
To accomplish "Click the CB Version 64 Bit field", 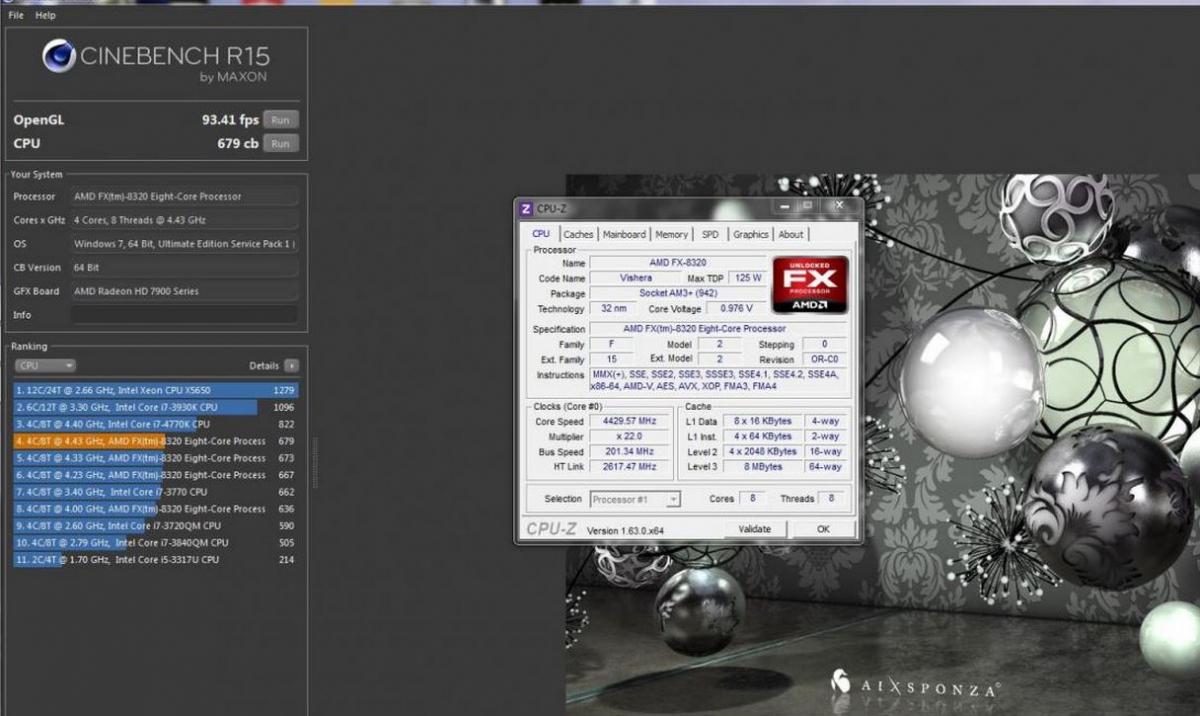I will point(184,268).
